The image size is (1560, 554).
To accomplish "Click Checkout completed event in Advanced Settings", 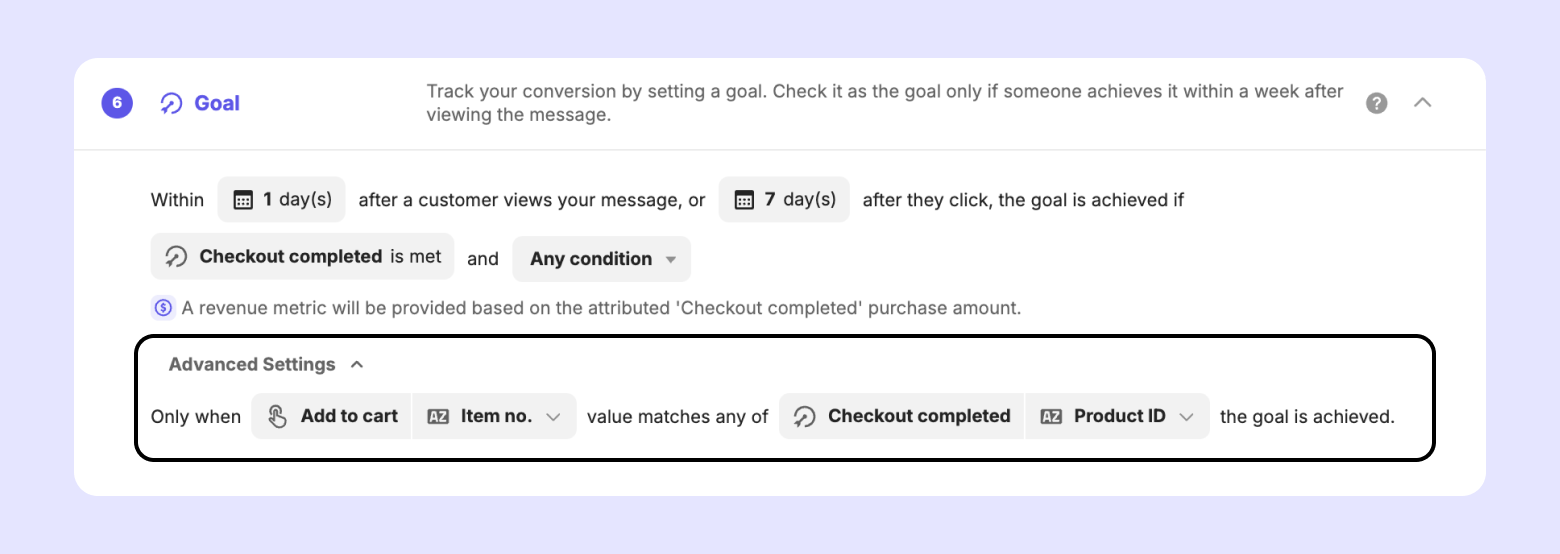I will pos(902,416).
